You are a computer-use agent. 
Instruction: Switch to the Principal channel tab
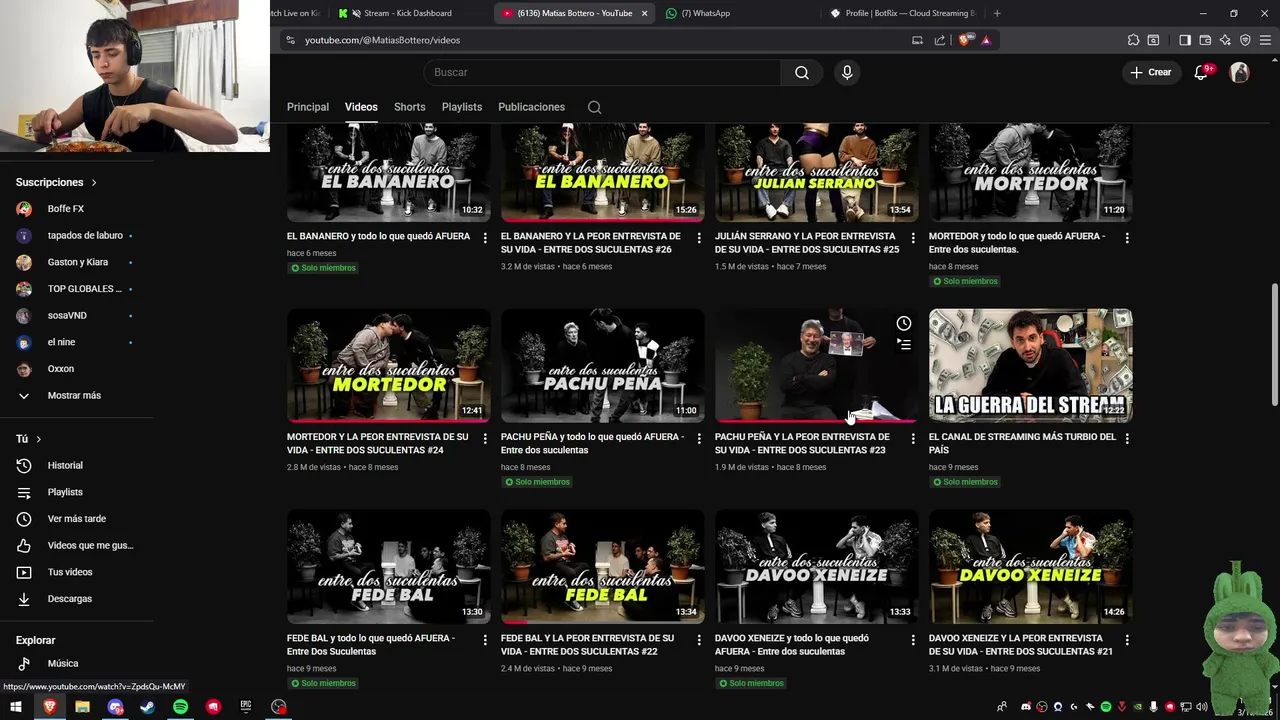308,107
